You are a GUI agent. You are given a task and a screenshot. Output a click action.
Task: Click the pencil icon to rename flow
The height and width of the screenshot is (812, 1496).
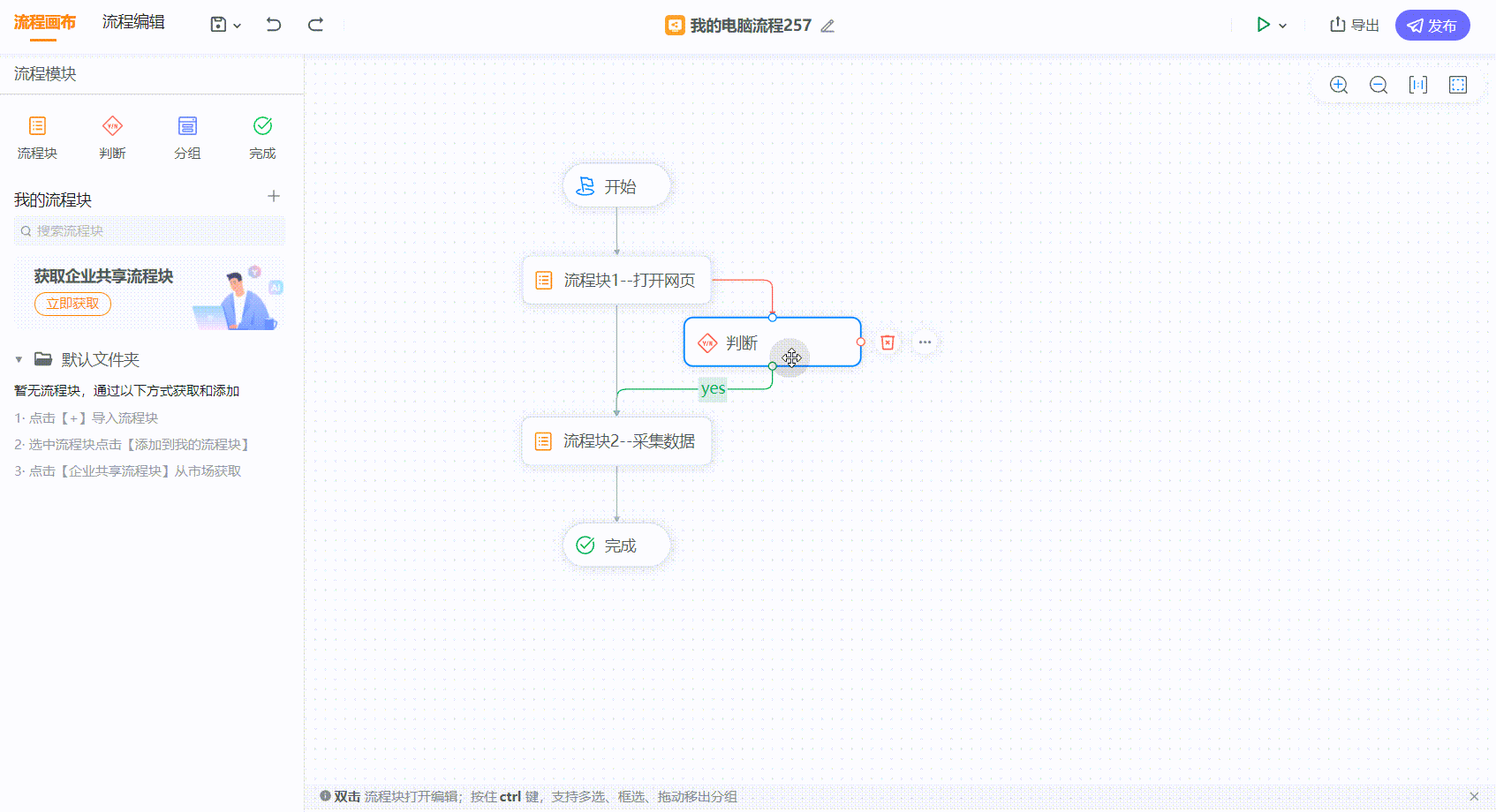[x=827, y=26]
